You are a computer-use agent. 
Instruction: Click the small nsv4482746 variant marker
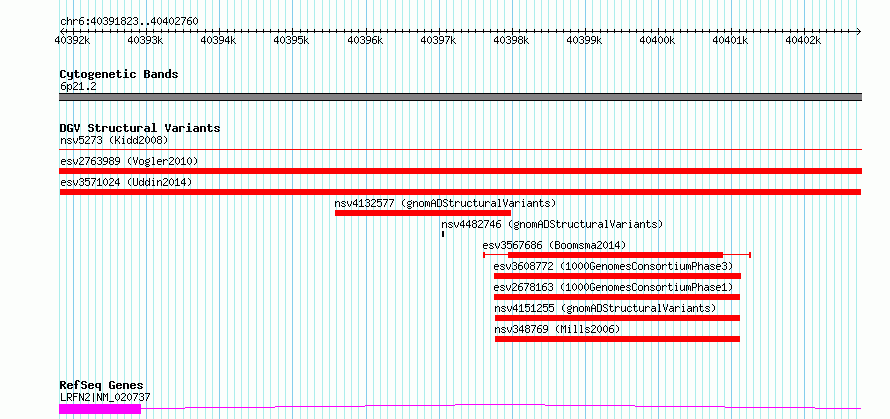pyautogui.click(x=443, y=234)
